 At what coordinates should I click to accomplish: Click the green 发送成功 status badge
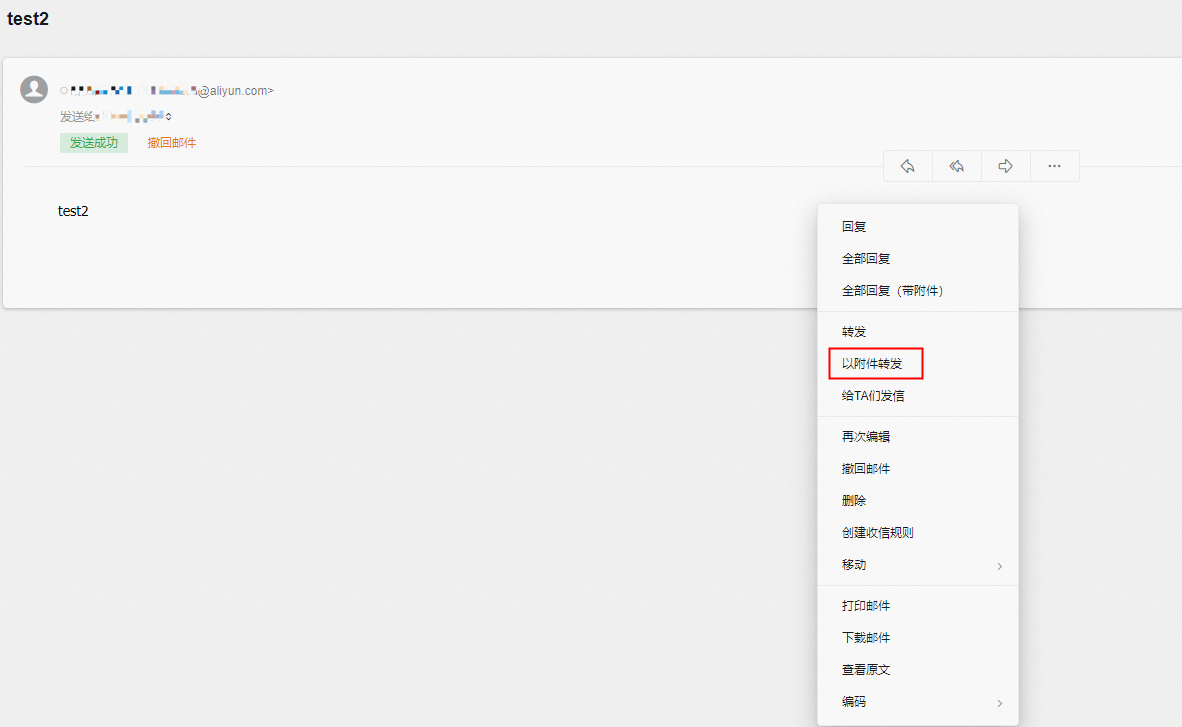pos(94,143)
